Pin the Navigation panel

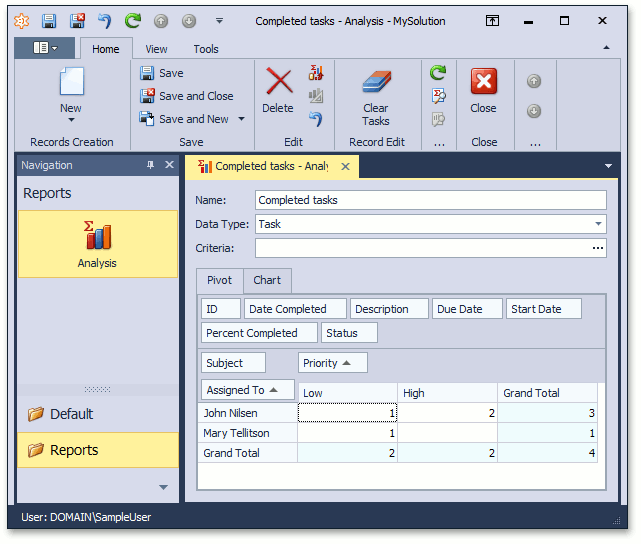coord(151,165)
